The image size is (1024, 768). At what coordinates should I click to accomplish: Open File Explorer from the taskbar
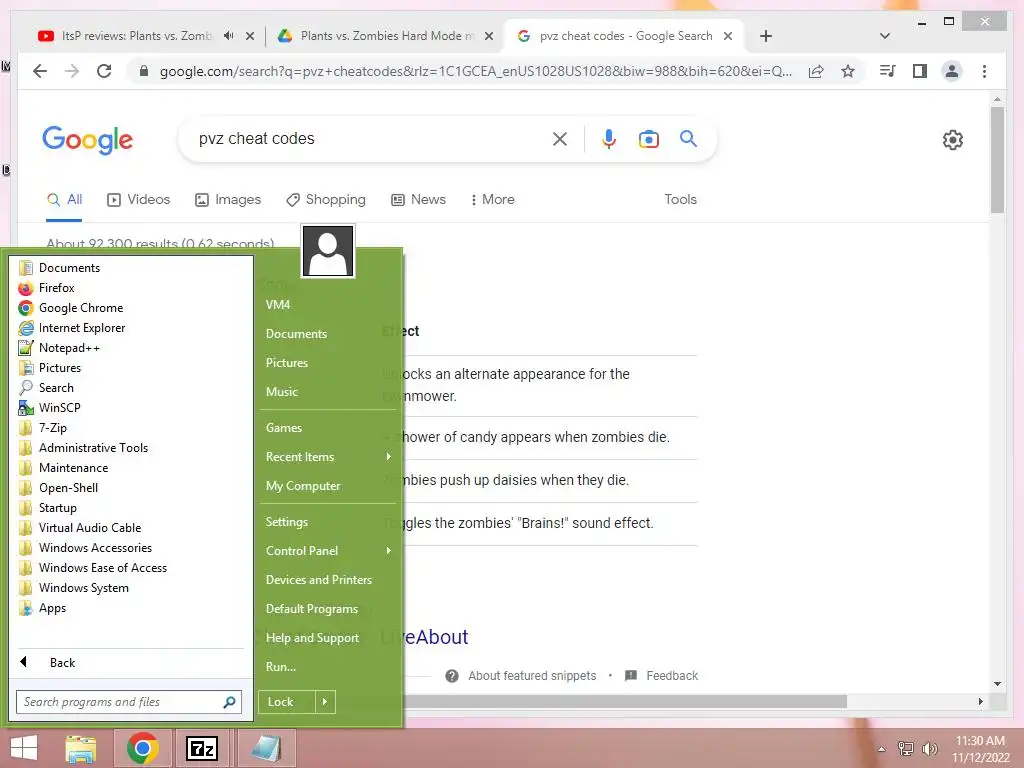pos(81,748)
